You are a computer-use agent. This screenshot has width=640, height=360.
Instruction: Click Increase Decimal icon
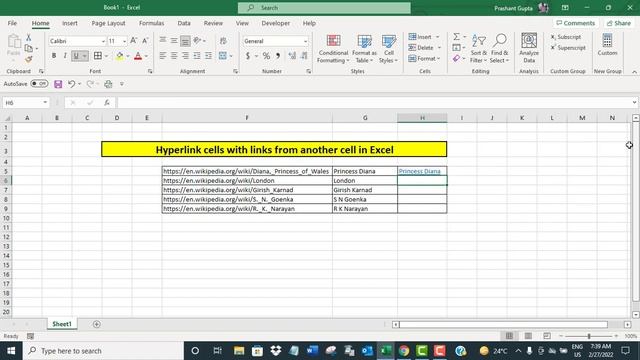(292, 56)
